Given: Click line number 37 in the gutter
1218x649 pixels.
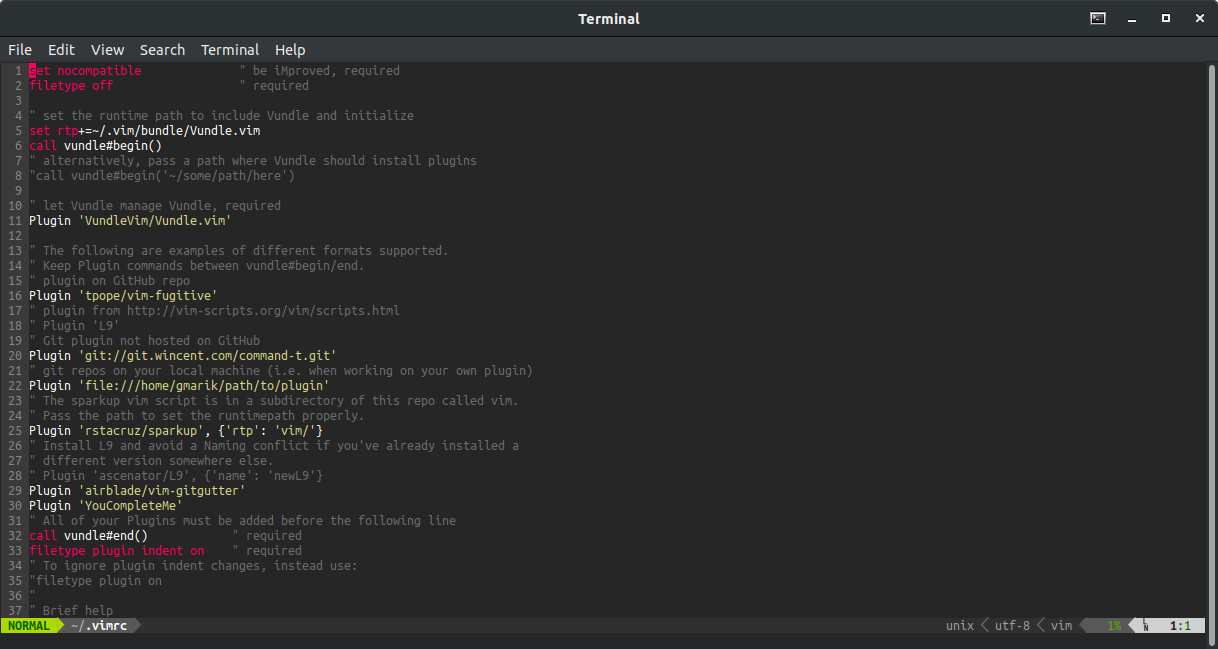Looking at the screenshot, I should tap(15, 611).
